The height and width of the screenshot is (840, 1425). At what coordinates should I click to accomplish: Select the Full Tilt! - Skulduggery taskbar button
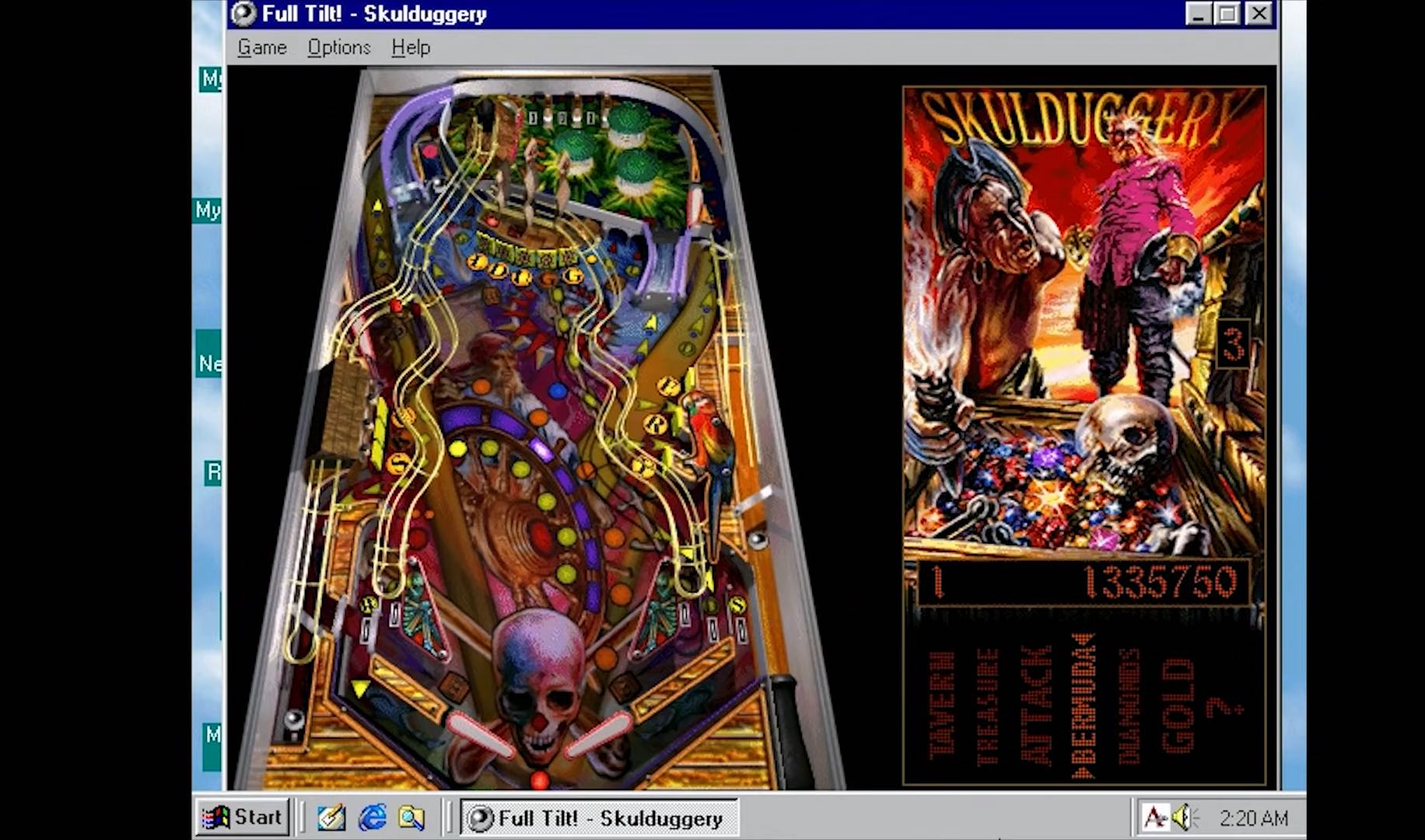point(599,817)
